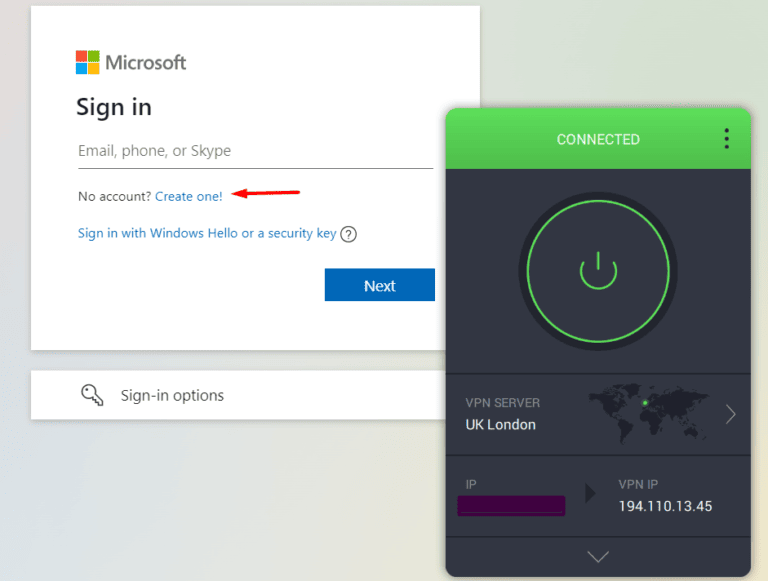Focus the Email, phone, or Skype field
Image resolution: width=768 pixels, height=581 pixels.
point(255,151)
